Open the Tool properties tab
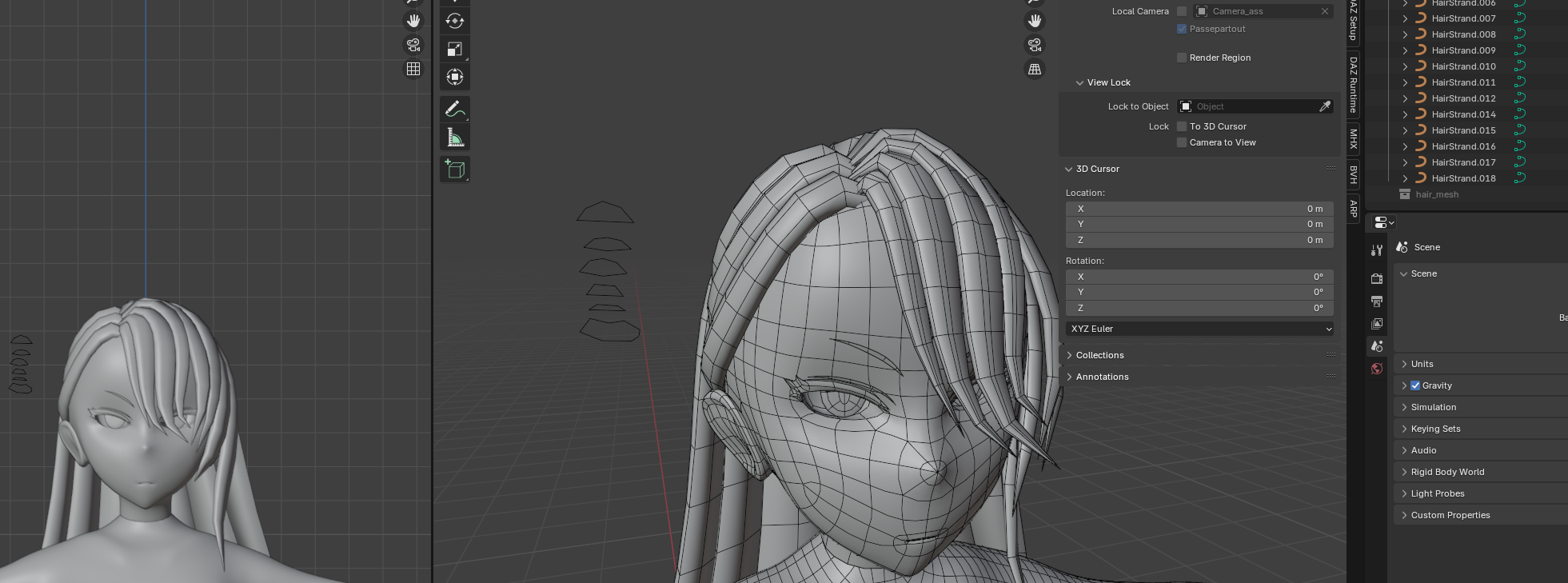This screenshot has width=1568, height=583. (x=1377, y=250)
